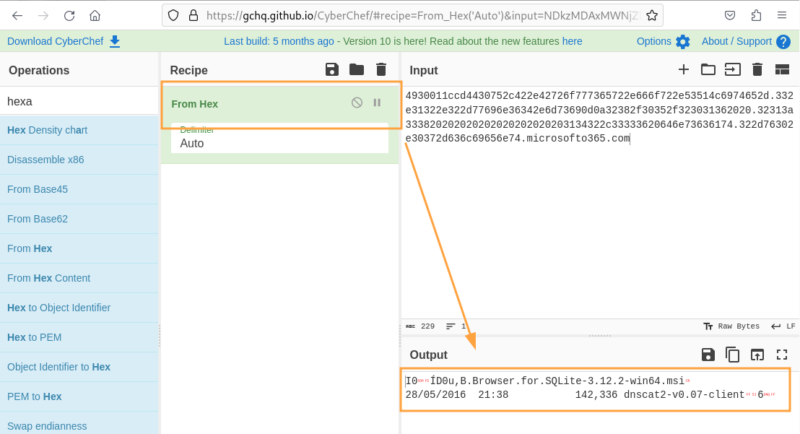Open tracking protection shield info
The height and width of the screenshot is (434, 800).
click(173, 16)
